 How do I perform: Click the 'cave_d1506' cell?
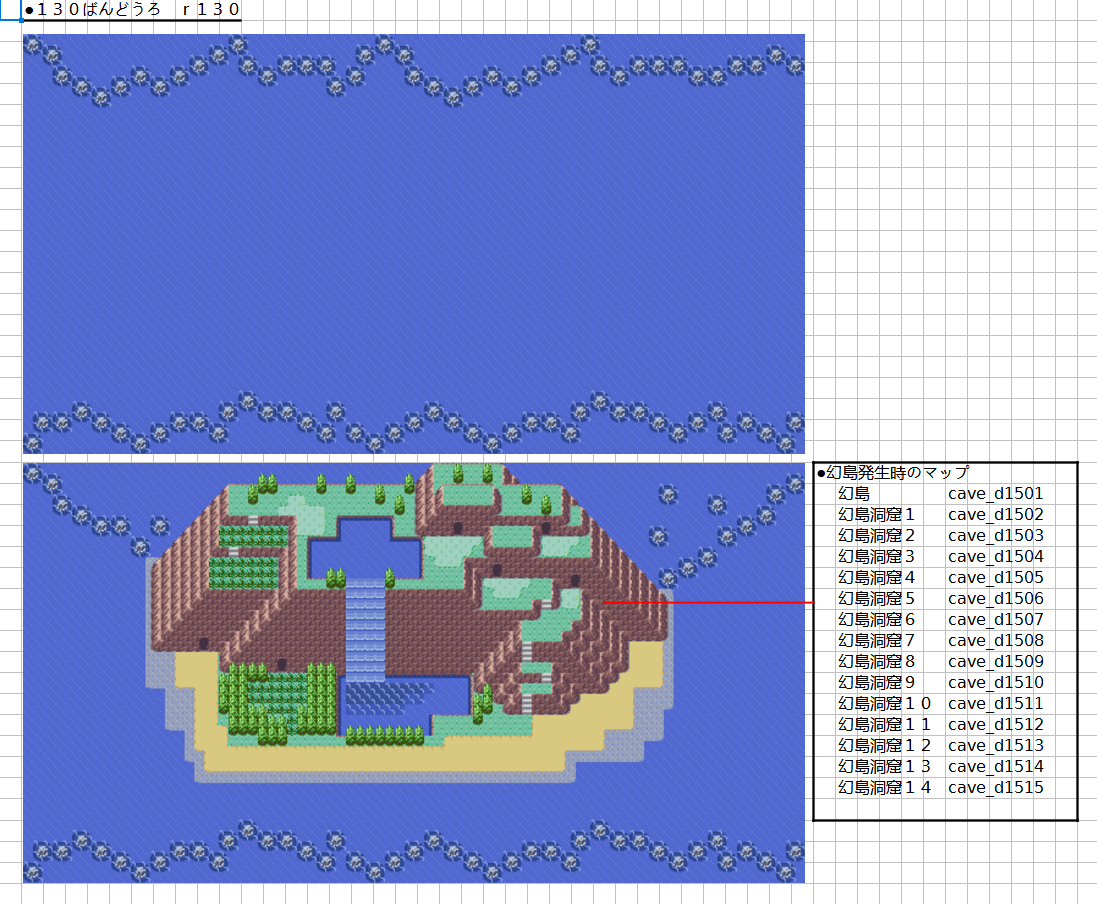(996, 598)
